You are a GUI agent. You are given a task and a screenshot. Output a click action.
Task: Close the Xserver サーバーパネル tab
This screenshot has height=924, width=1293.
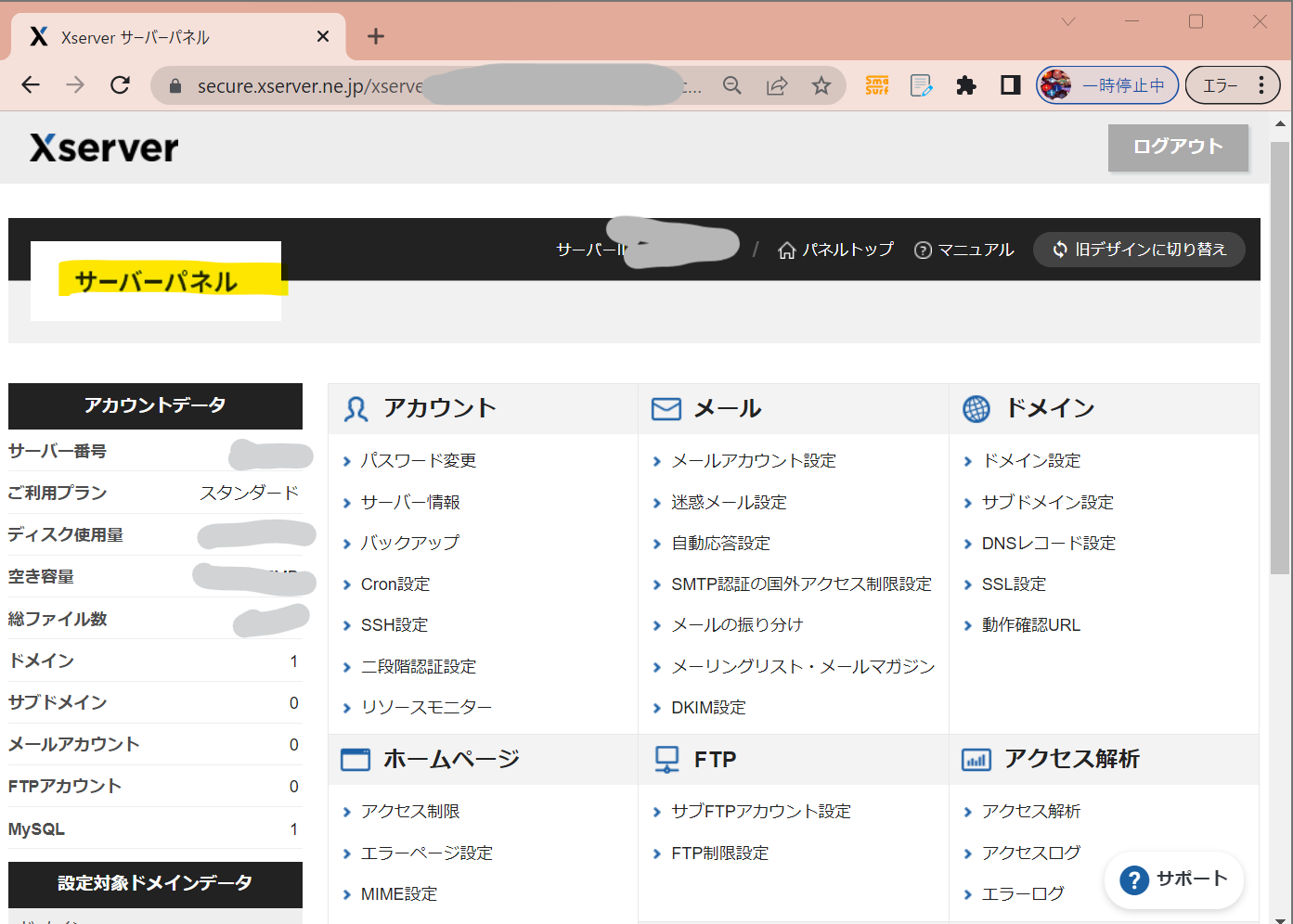coord(323,36)
